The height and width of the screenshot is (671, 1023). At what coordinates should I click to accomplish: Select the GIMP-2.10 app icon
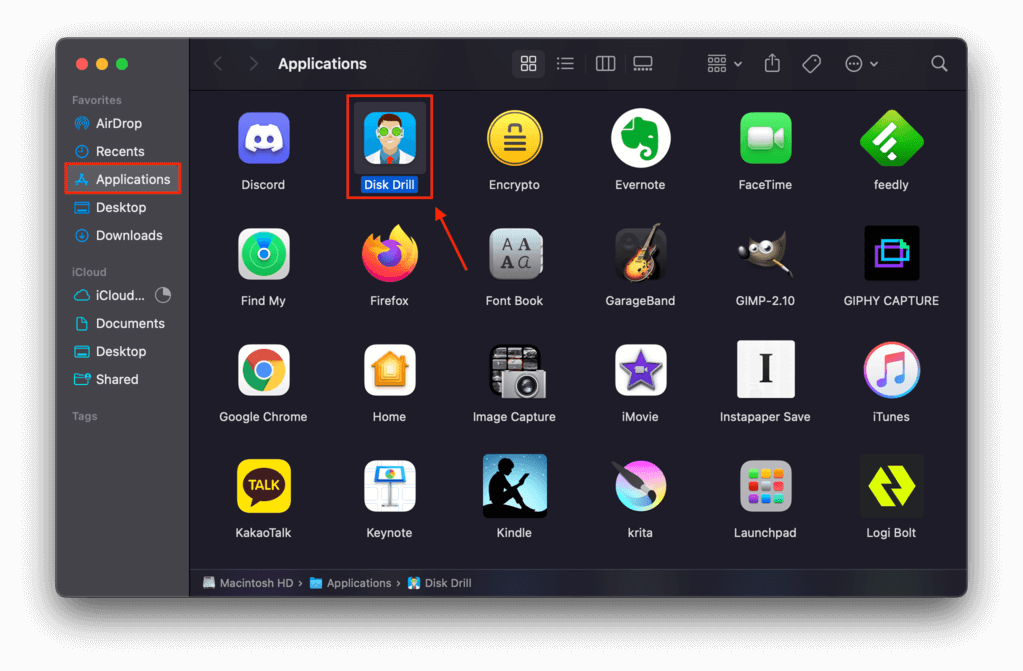tap(765, 254)
